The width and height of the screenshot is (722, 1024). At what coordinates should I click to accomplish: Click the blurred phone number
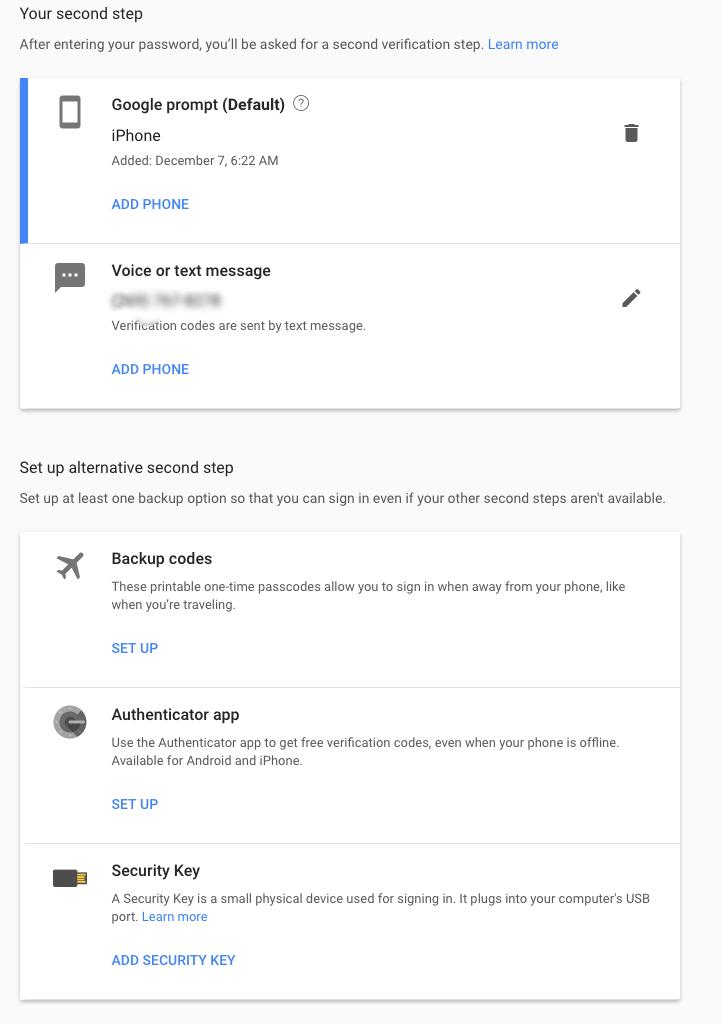tap(166, 300)
